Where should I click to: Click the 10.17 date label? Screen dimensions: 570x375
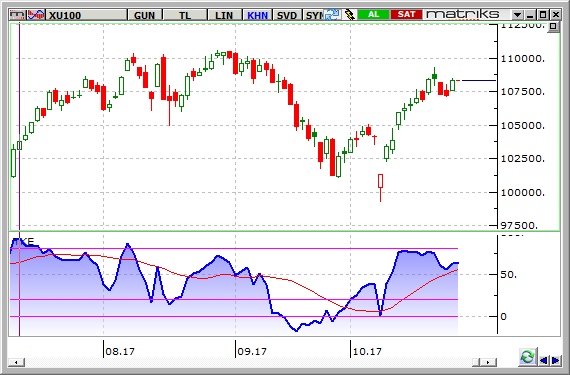click(x=367, y=352)
